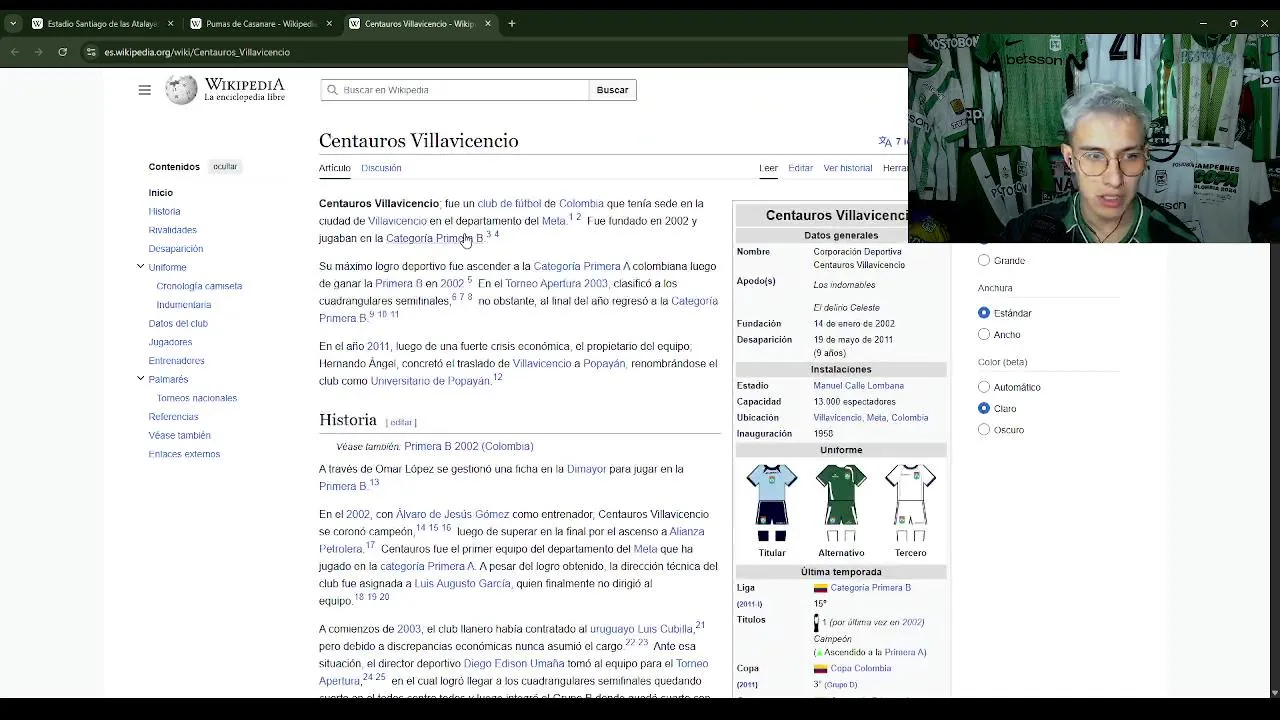Viewport: 1280px width, 720px height.
Task: Go to Jugadores in contents sidebar
Action: pyautogui.click(x=170, y=342)
